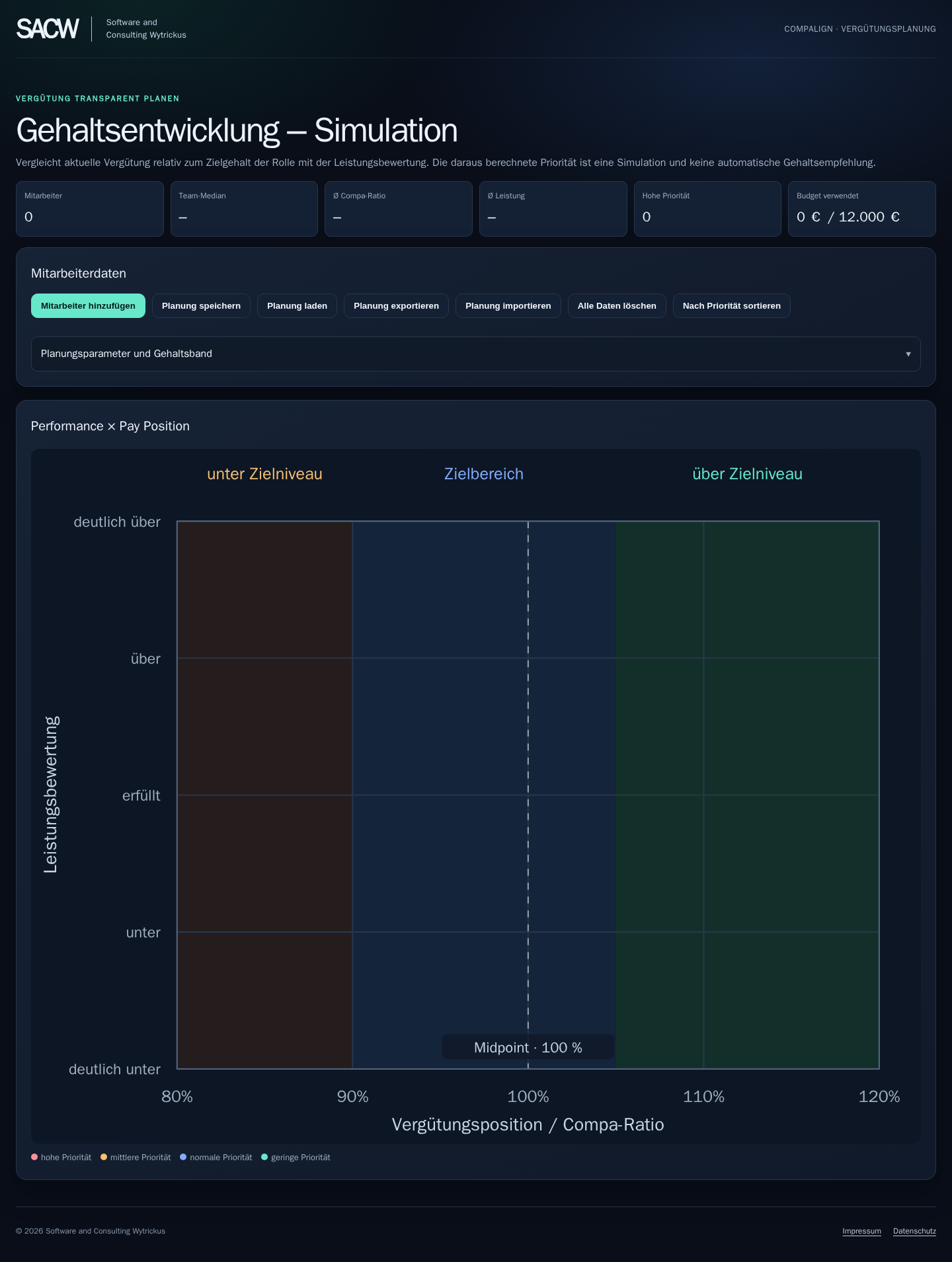Screen dimensions: 952x1262
Task: Save the plan with Planung speichern
Action: pyautogui.click(x=201, y=305)
